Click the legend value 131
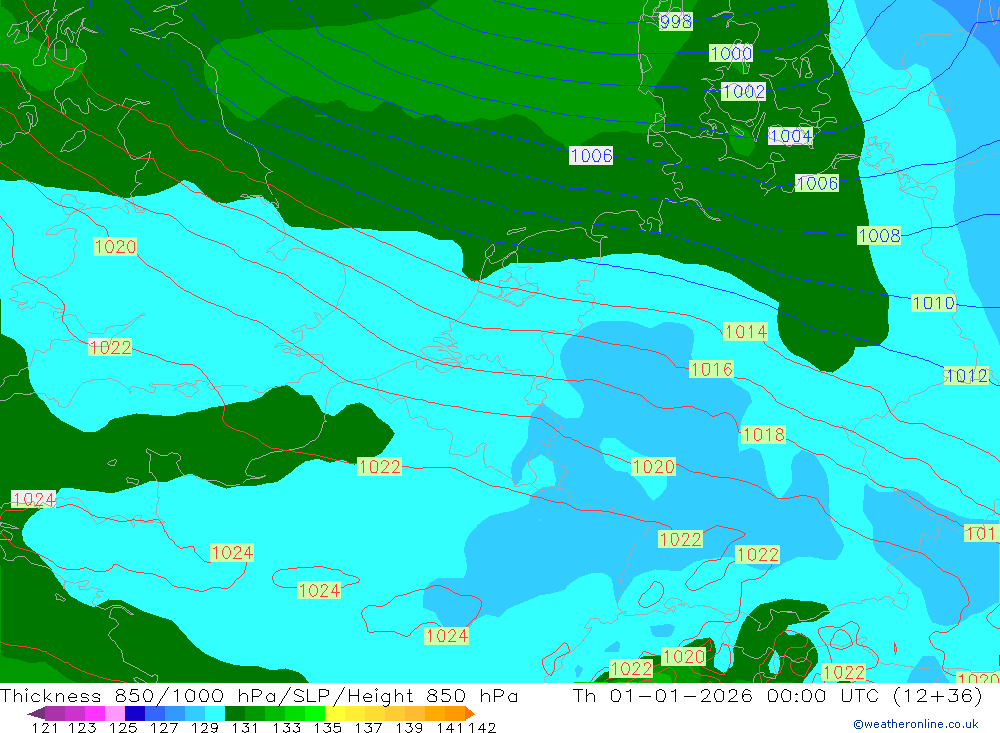The width and height of the screenshot is (1000, 733). tap(245, 727)
